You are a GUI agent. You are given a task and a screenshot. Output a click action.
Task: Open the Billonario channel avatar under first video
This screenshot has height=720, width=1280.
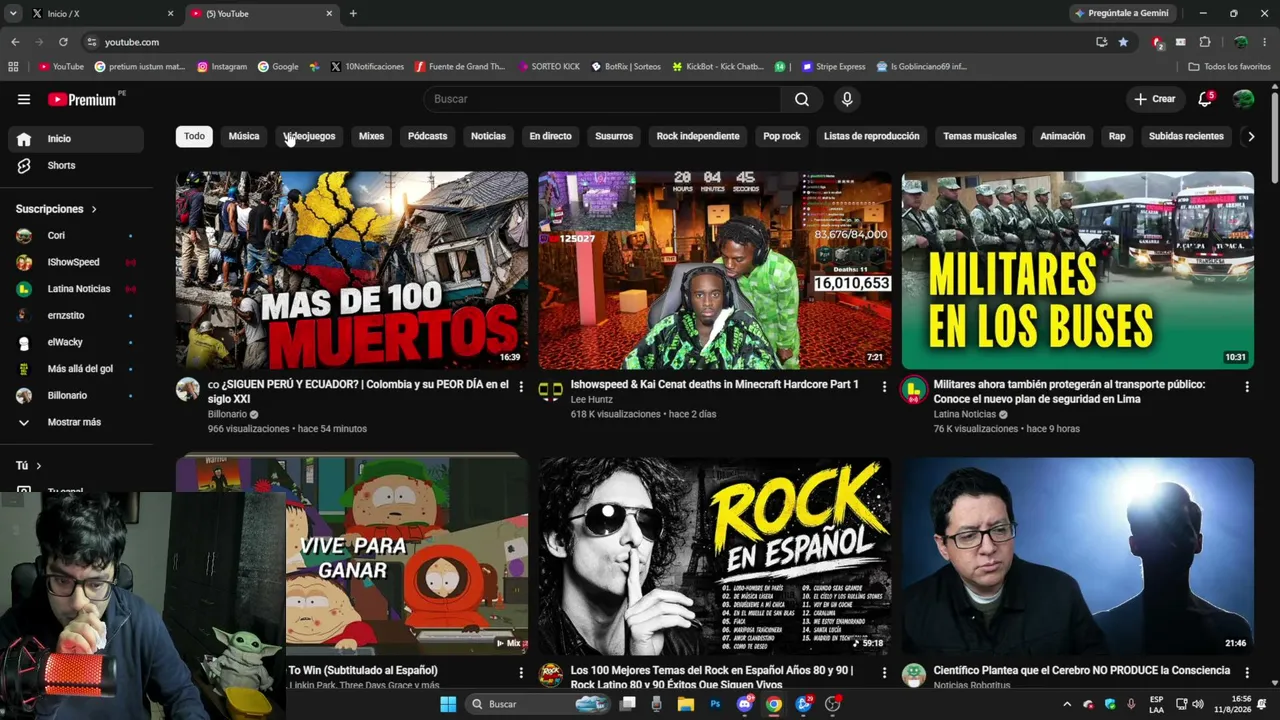[188, 390]
